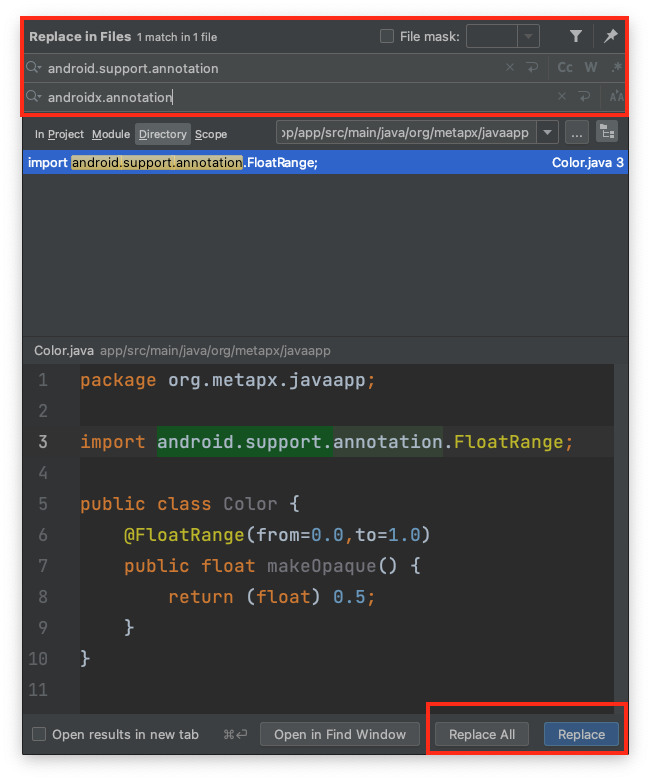
Task: Click the Replace All button
Action: coord(482,734)
